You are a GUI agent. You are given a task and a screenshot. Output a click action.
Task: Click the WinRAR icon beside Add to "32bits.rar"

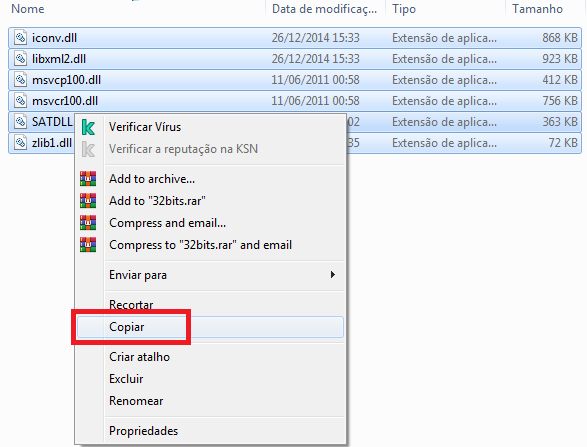point(88,201)
